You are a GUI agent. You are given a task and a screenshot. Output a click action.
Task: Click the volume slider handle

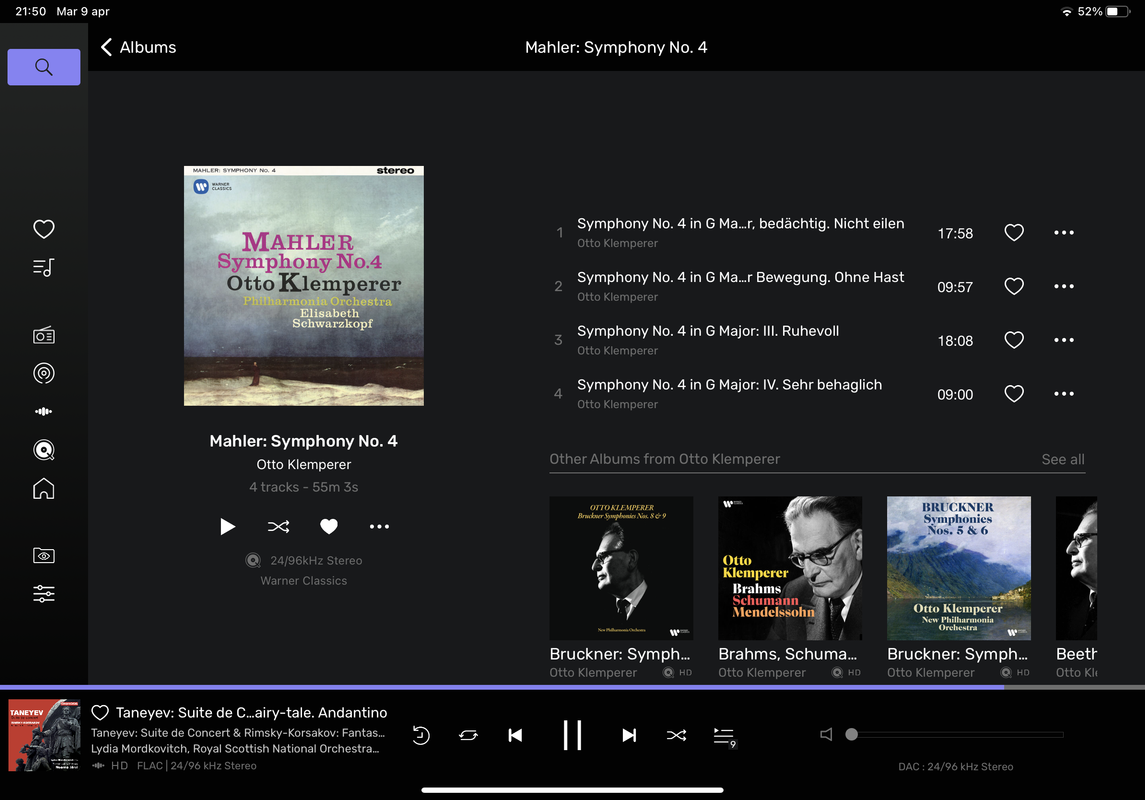(x=851, y=734)
